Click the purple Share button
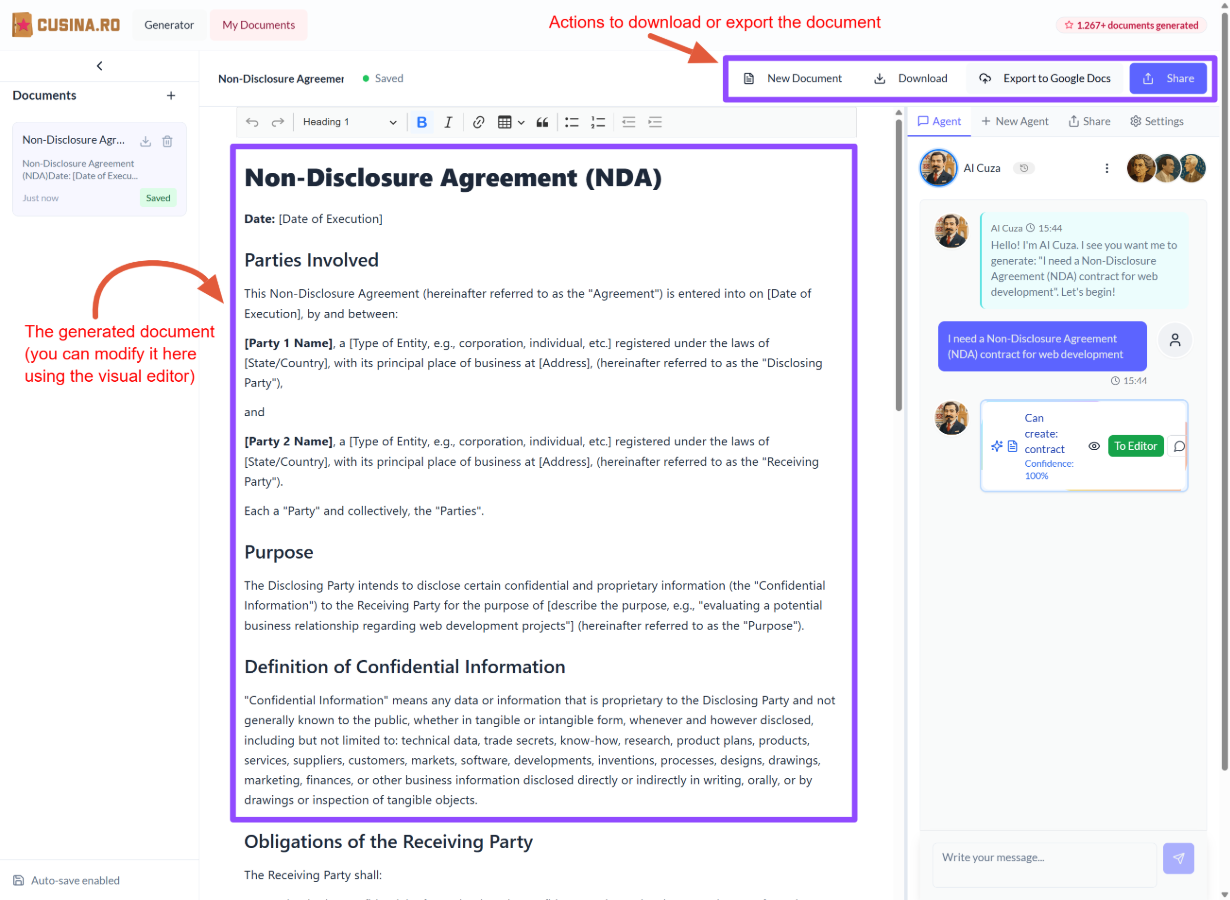This screenshot has width=1230, height=900. pyautogui.click(x=1168, y=78)
